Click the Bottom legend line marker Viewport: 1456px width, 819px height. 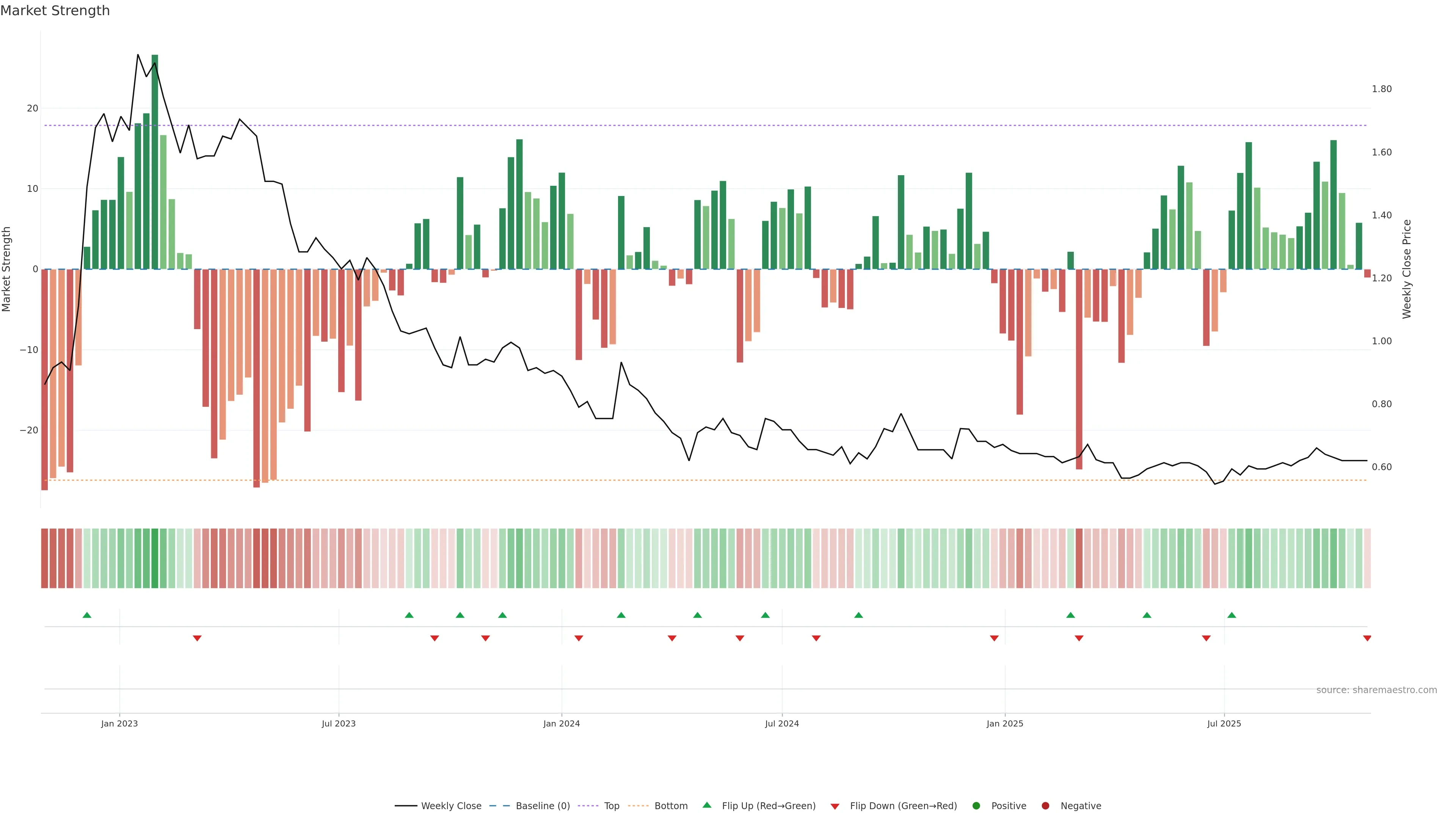click(638, 806)
